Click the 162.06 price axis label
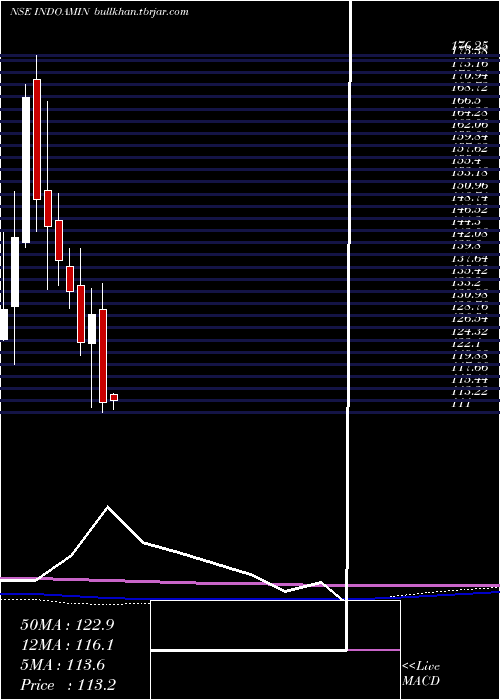Image resolution: width=500 pixels, height=700 pixels. pyautogui.click(x=469, y=125)
